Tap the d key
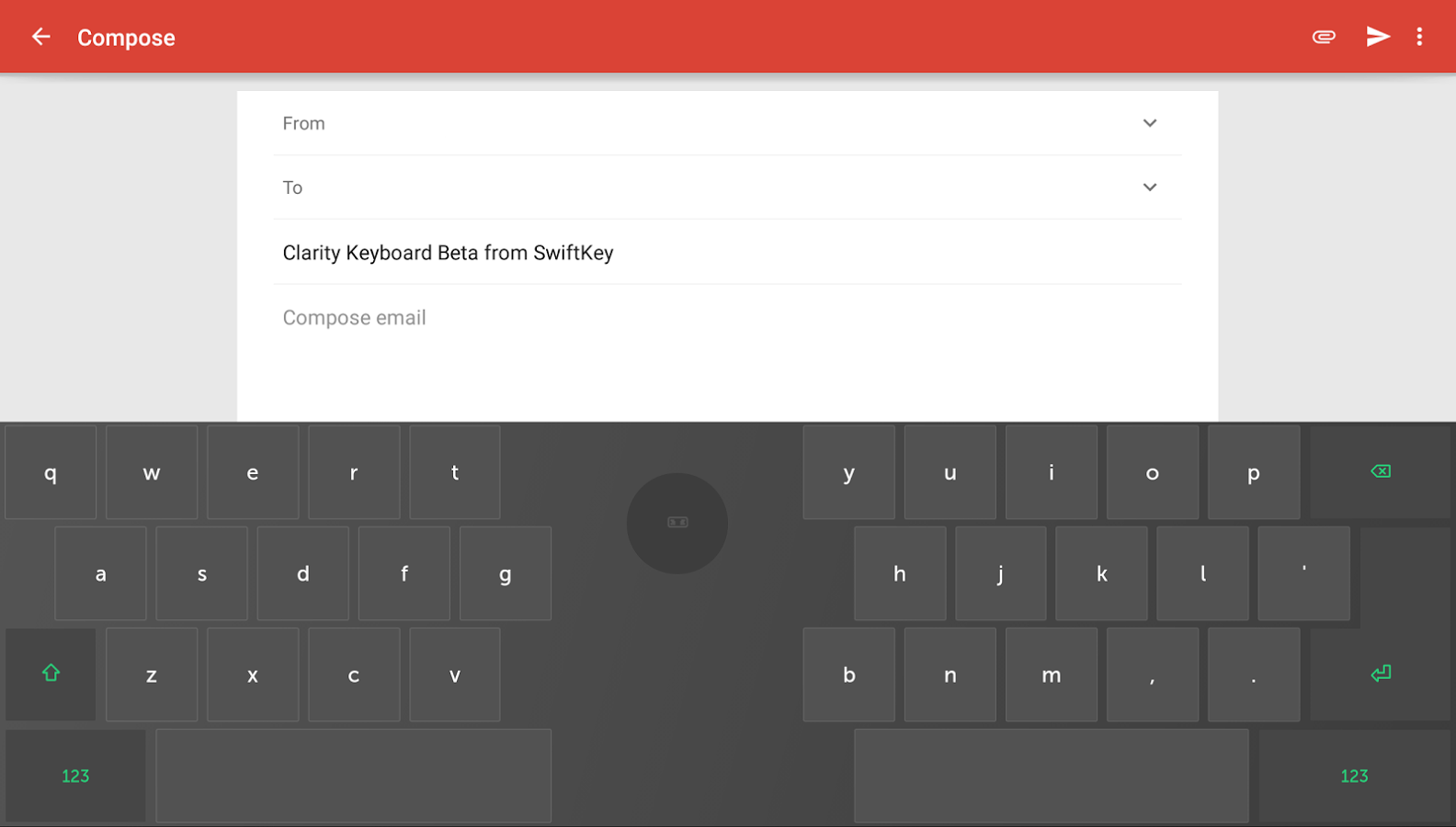 coord(303,573)
